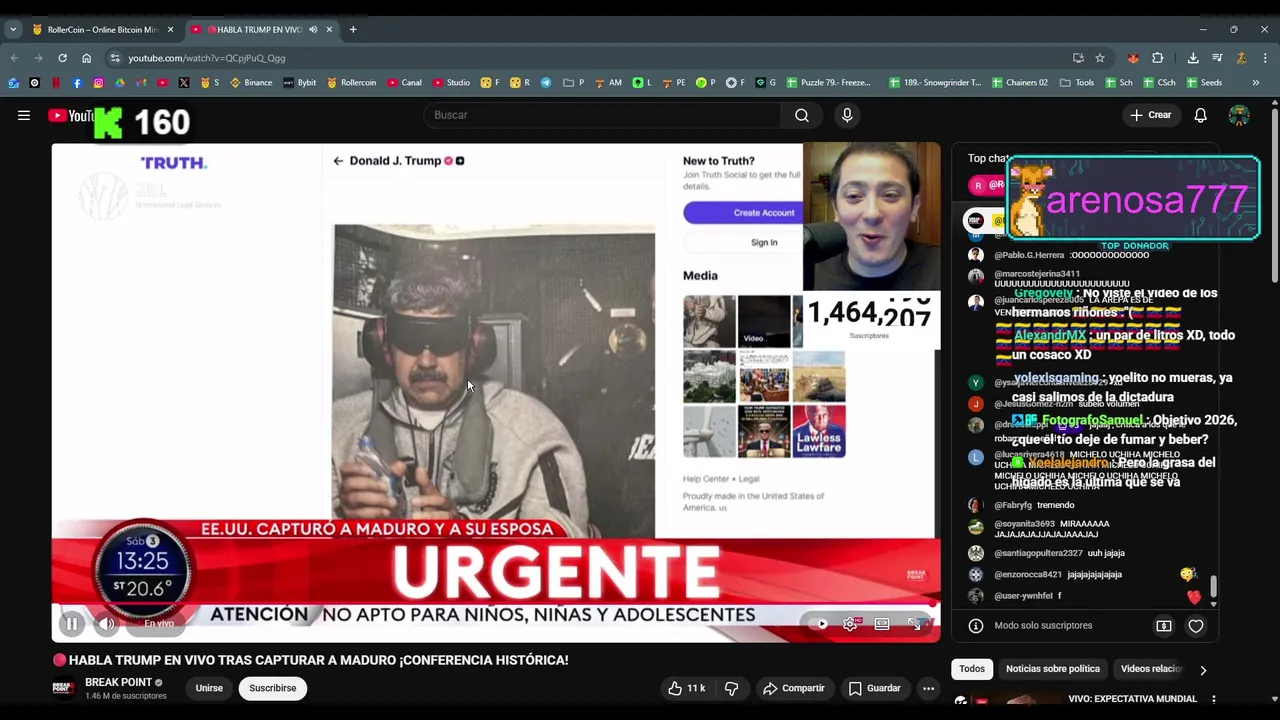1280x720 pixels.
Task: Select the Noticias sobre política chip
Action: click(1053, 669)
